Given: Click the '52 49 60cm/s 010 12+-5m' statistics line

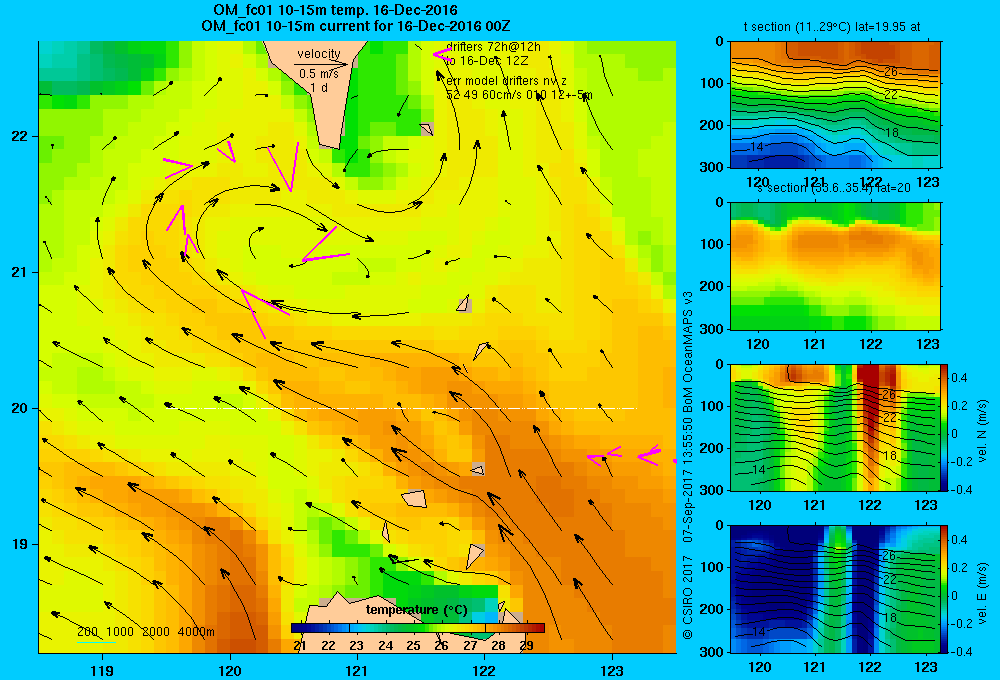Looking at the screenshot, I should 519,95.
